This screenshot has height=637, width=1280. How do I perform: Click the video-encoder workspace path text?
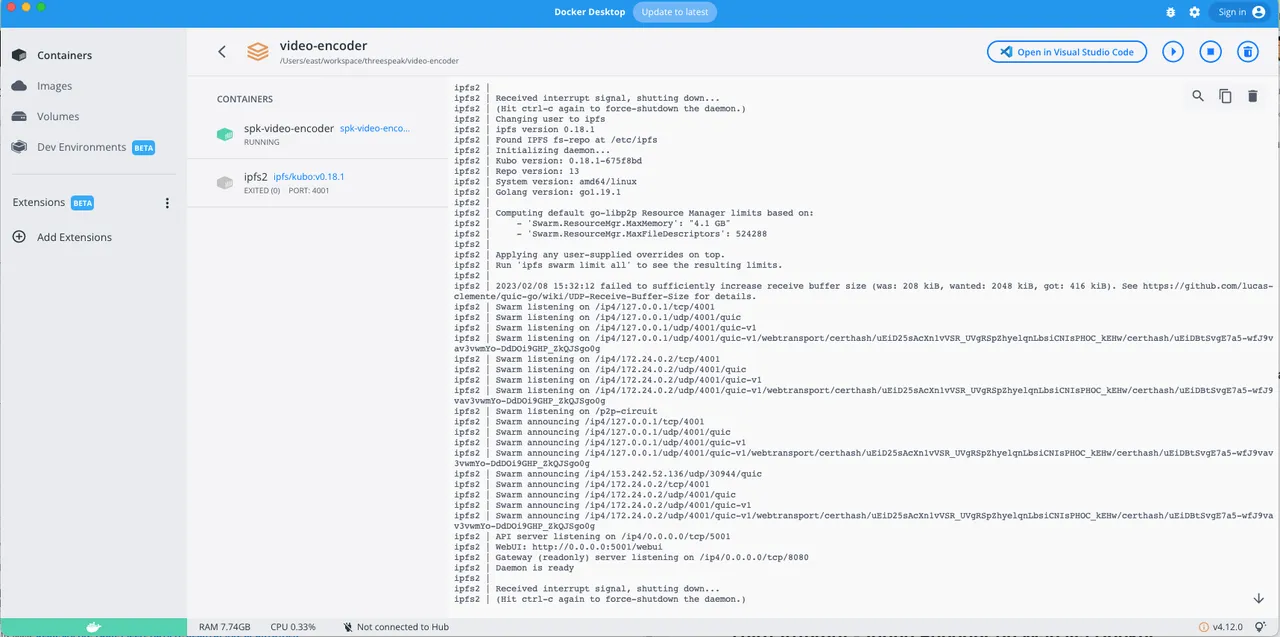370,62
